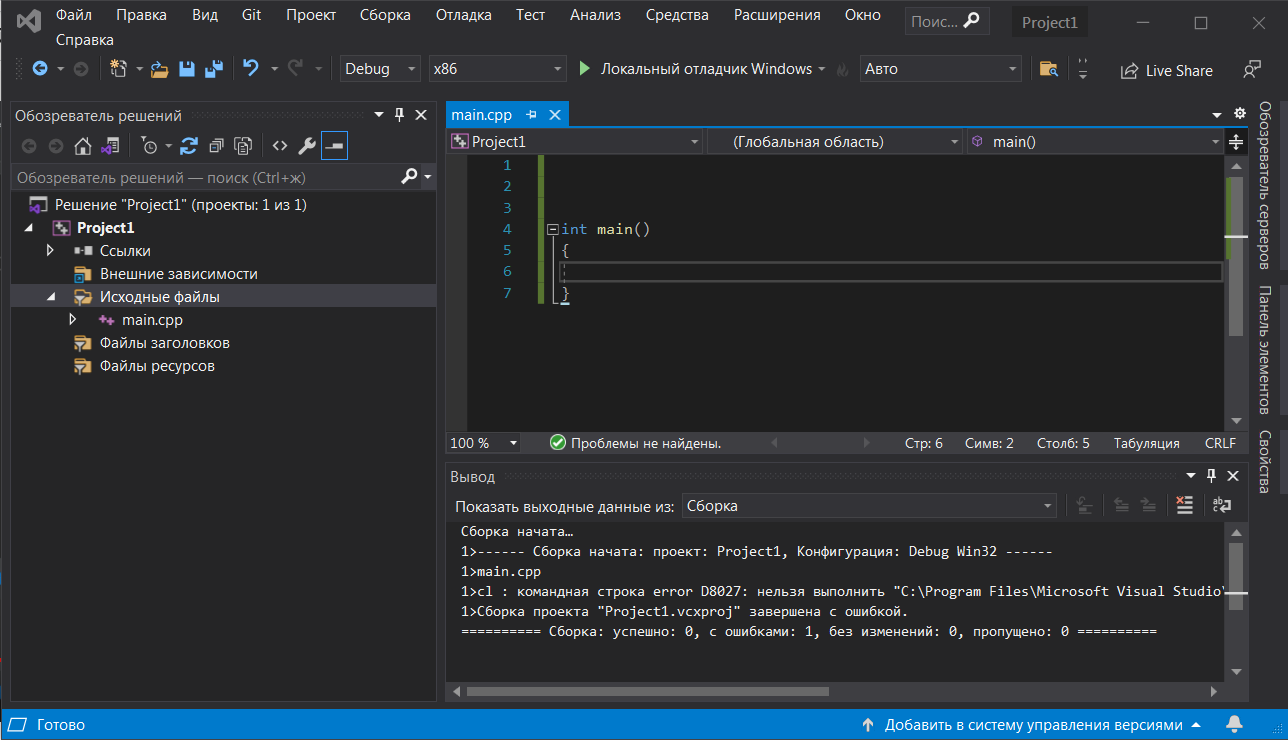
Task: Click the New Item toolbar icon
Action: click(119, 69)
